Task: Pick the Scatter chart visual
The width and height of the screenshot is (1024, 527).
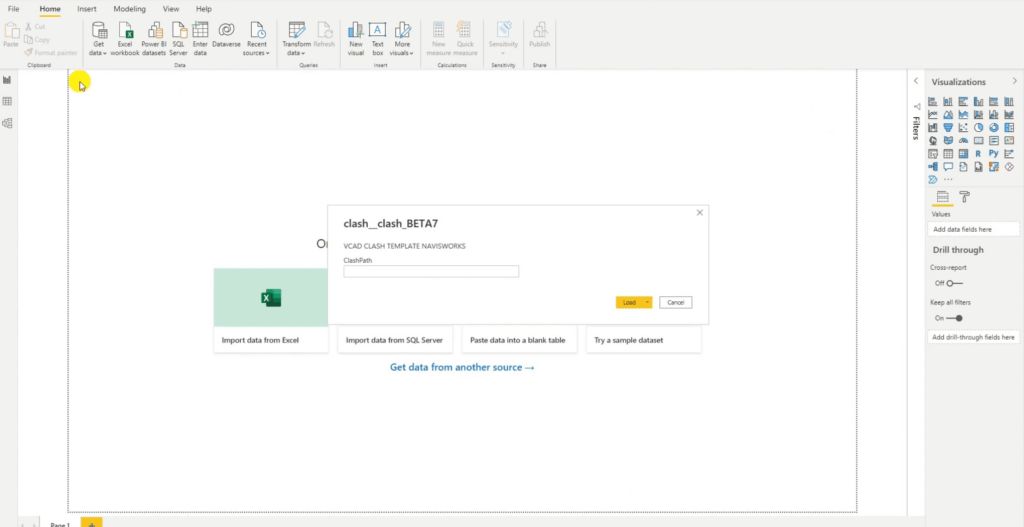Action: [x=963, y=127]
